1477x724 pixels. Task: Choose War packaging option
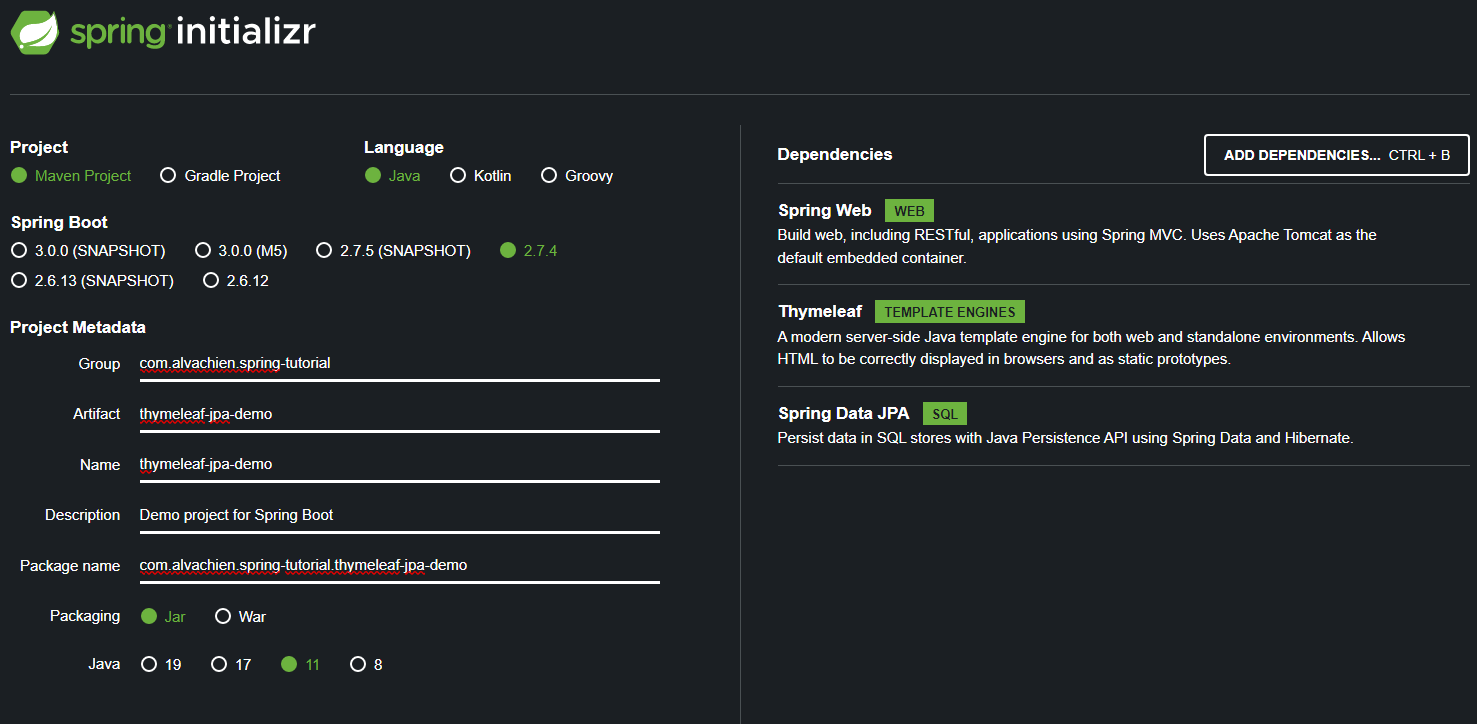click(x=240, y=616)
